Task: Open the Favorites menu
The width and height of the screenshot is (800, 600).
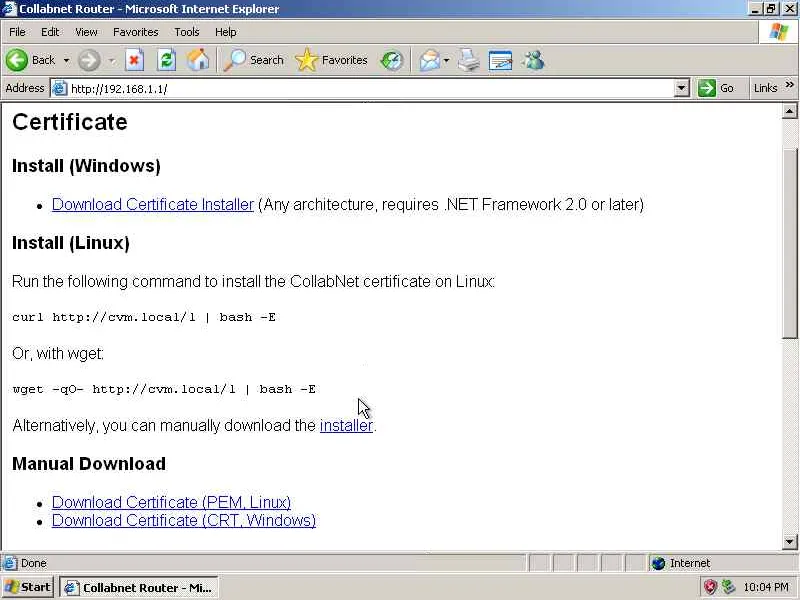Action: pos(136,32)
